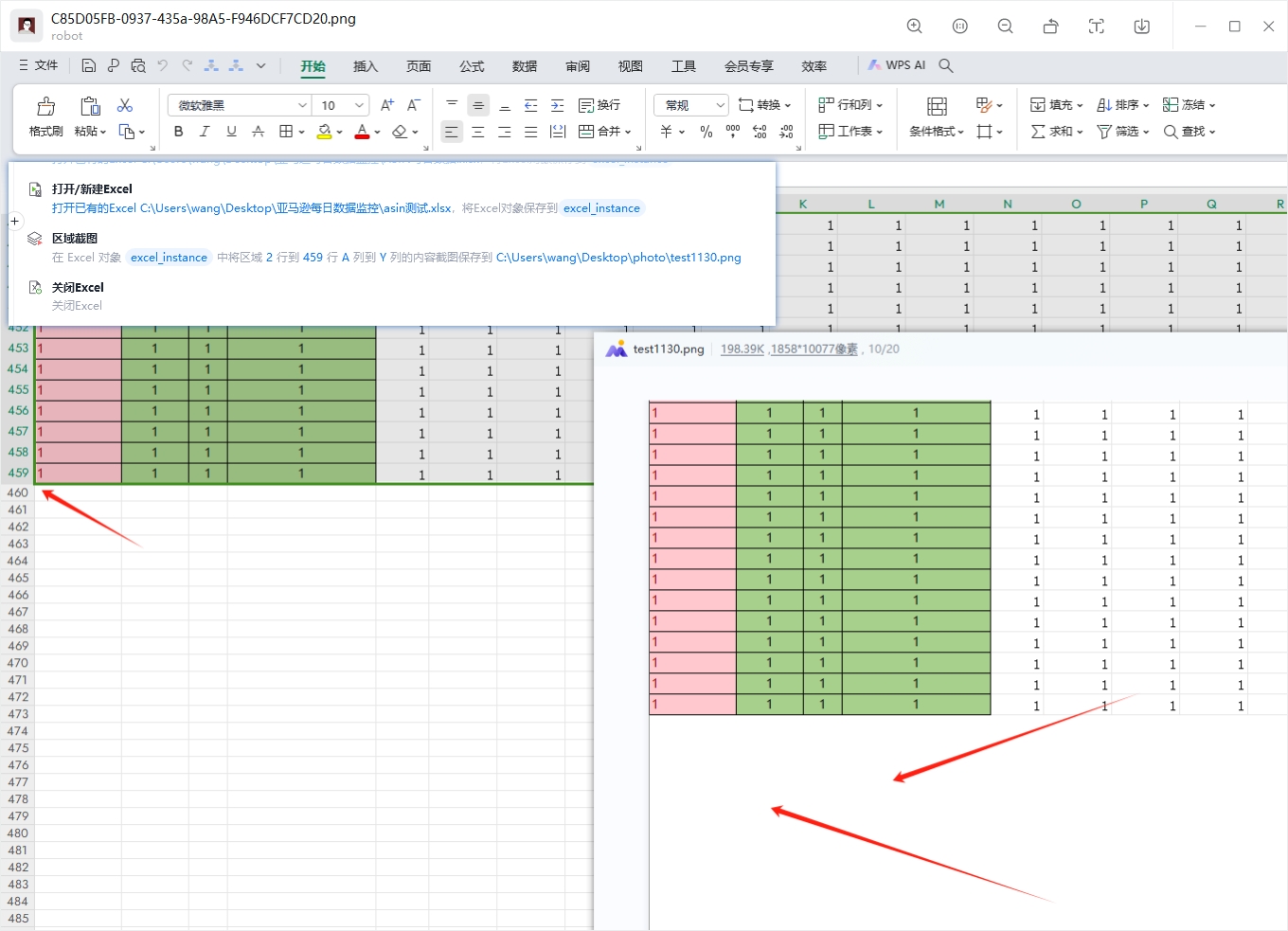Click the WPS AI button
The height and width of the screenshot is (931, 1288).
(896, 65)
